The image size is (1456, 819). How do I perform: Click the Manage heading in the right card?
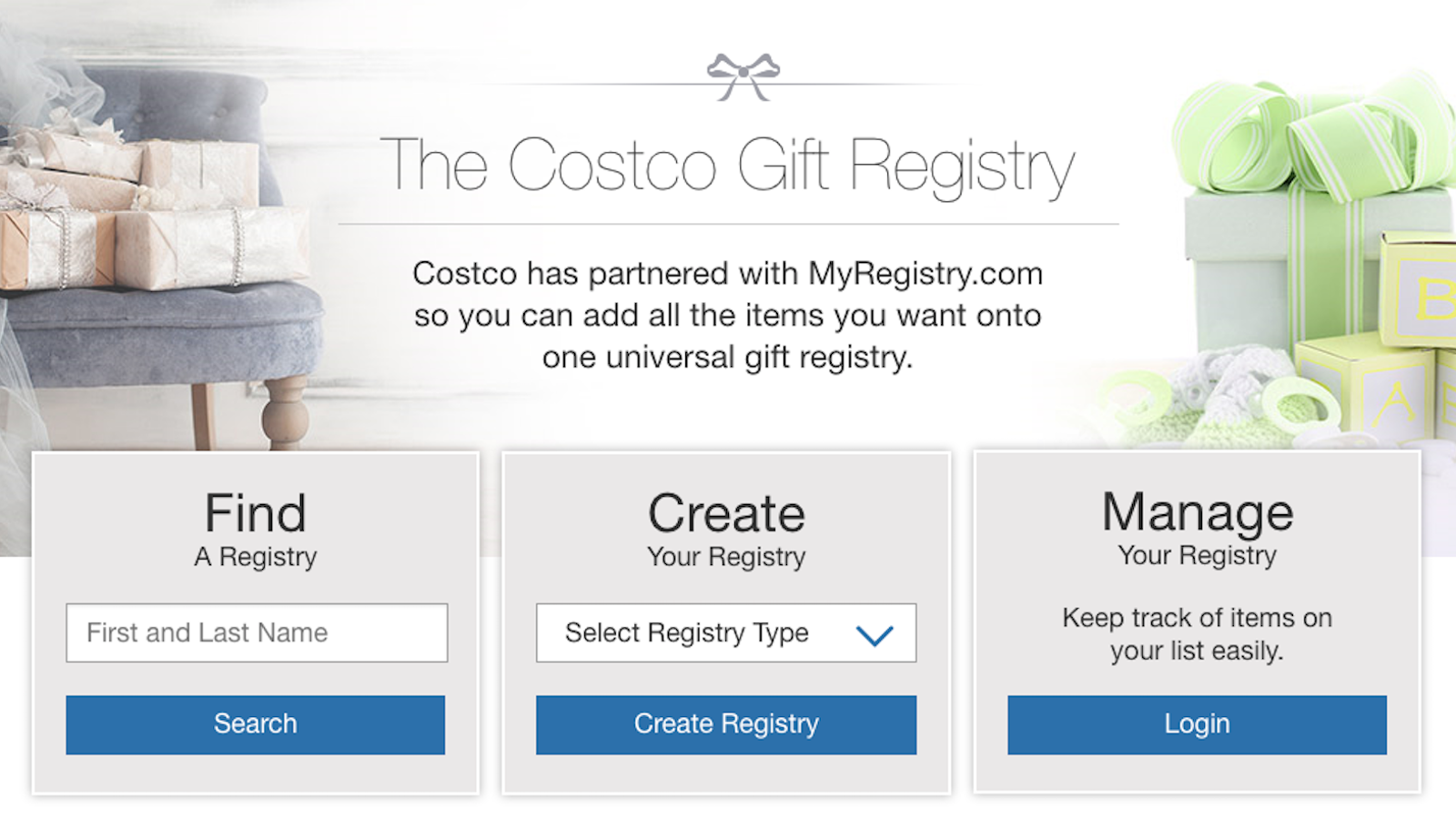1198,512
